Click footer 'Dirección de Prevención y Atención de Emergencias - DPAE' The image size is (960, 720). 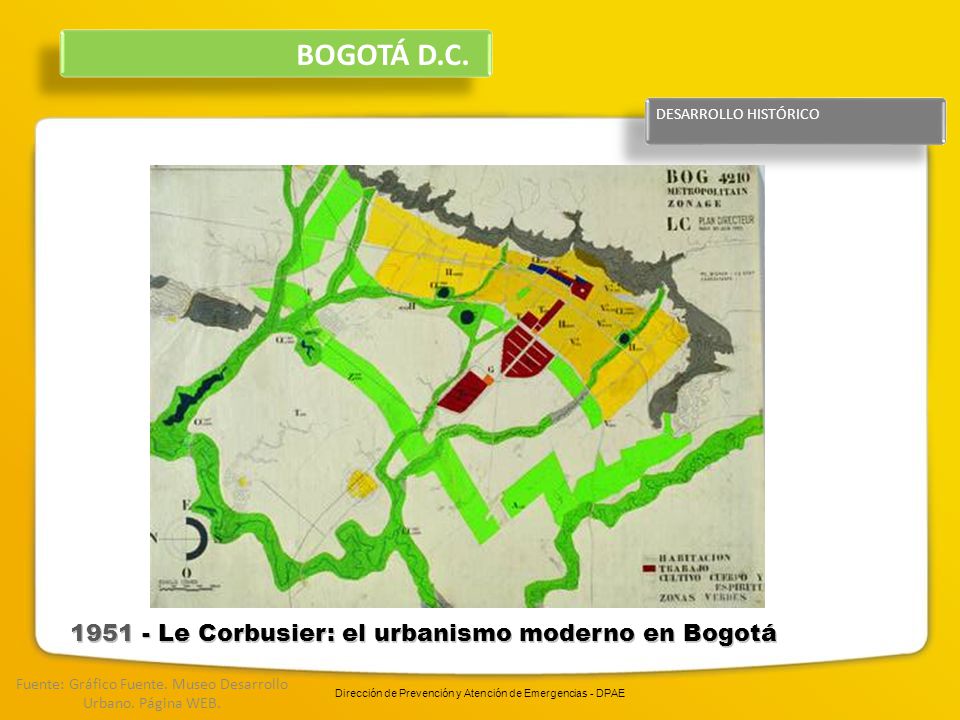click(480, 693)
